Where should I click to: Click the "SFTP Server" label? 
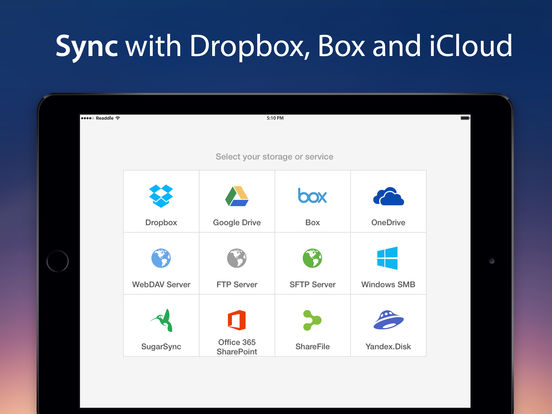312,284
